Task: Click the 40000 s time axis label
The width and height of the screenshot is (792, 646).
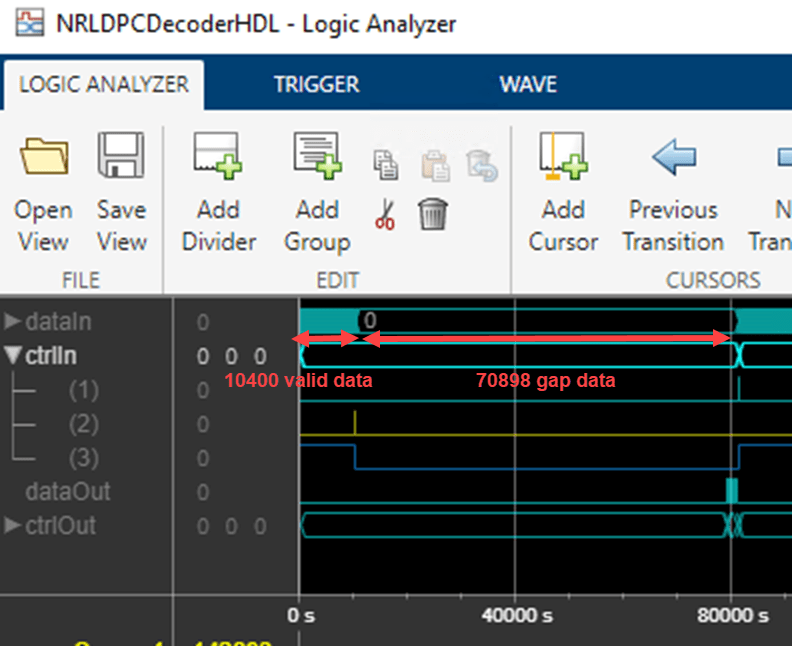Action: 517,616
